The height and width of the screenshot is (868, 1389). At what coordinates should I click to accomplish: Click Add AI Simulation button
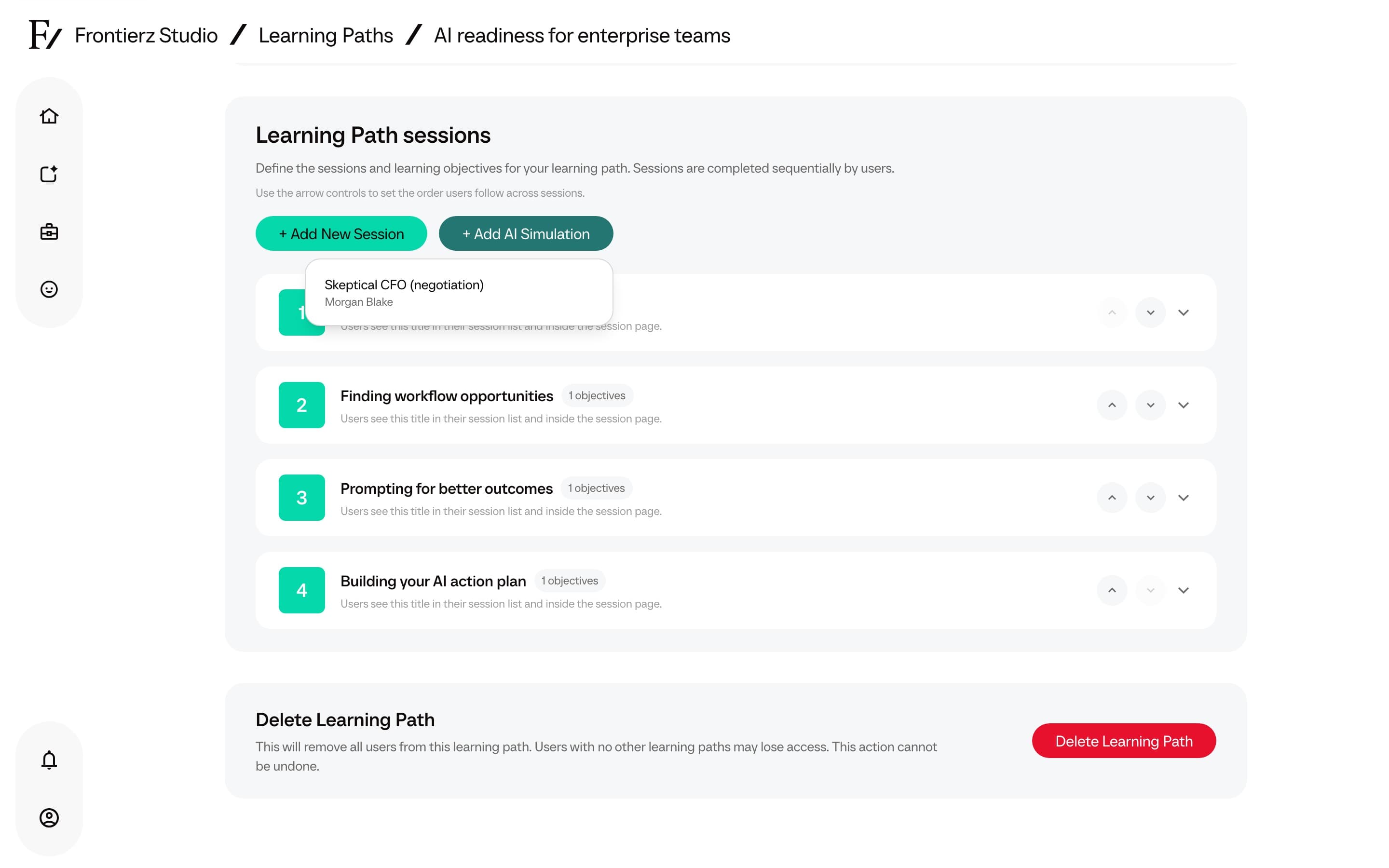tap(526, 234)
